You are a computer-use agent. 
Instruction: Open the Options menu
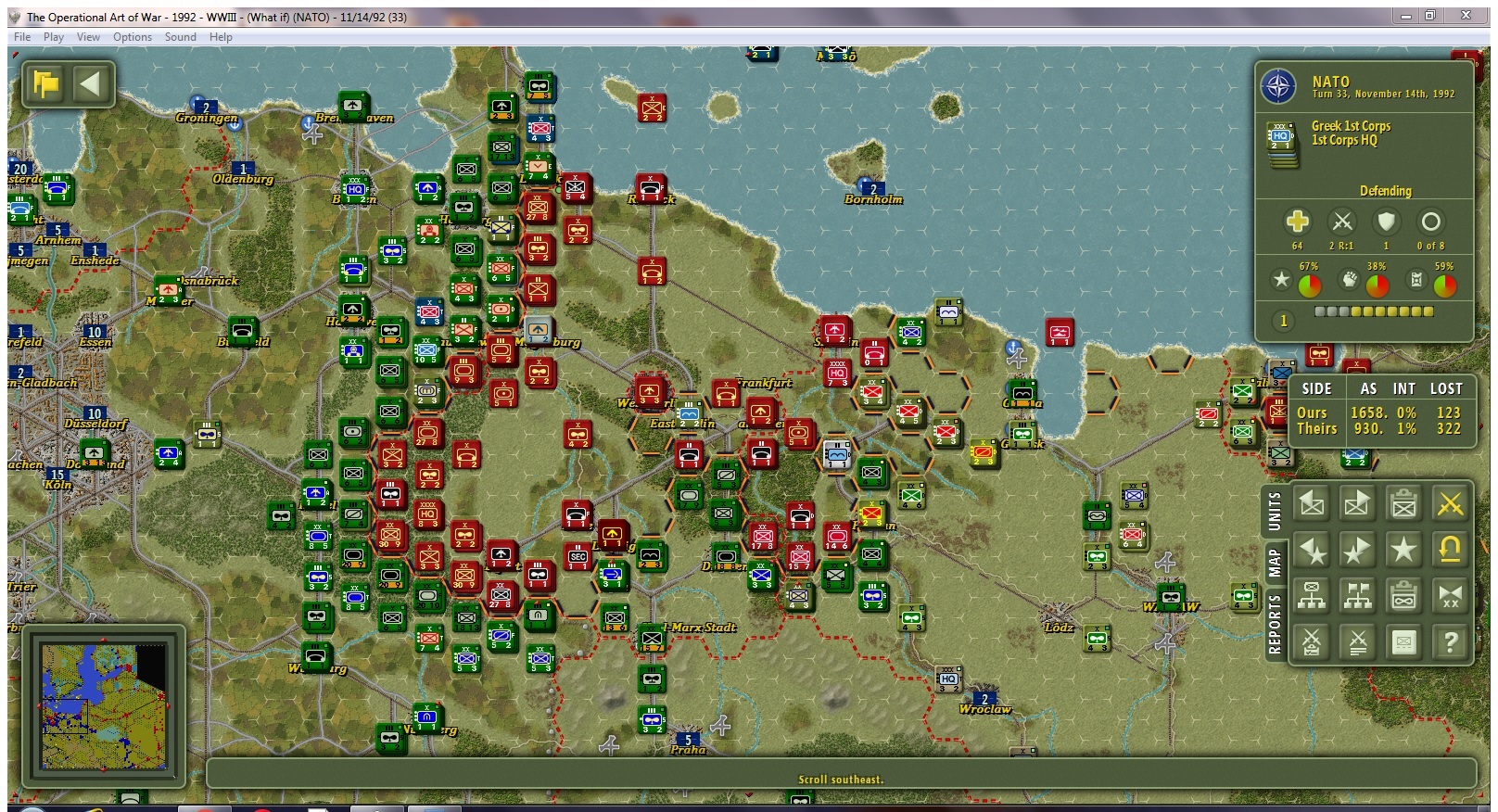click(x=133, y=37)
